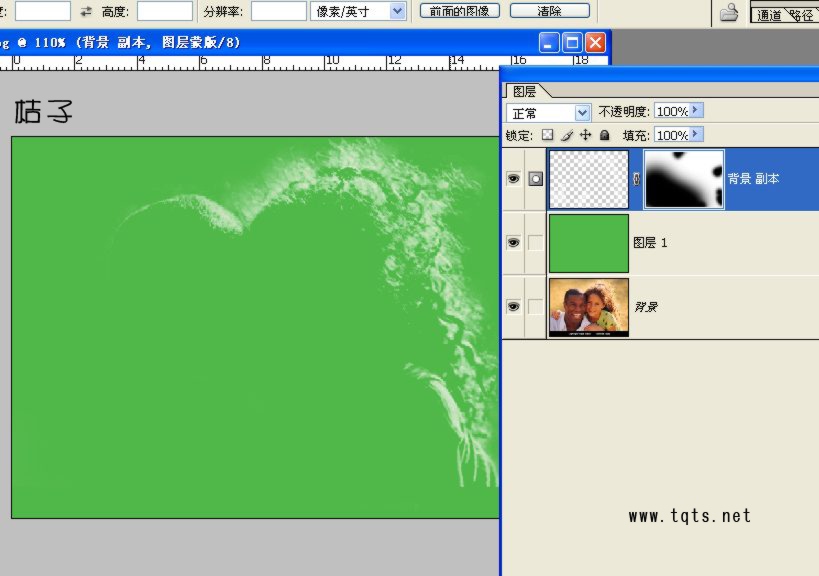Select the 背景 副本 layer name
Screen dimensions: 819x576
coord(753,179)
